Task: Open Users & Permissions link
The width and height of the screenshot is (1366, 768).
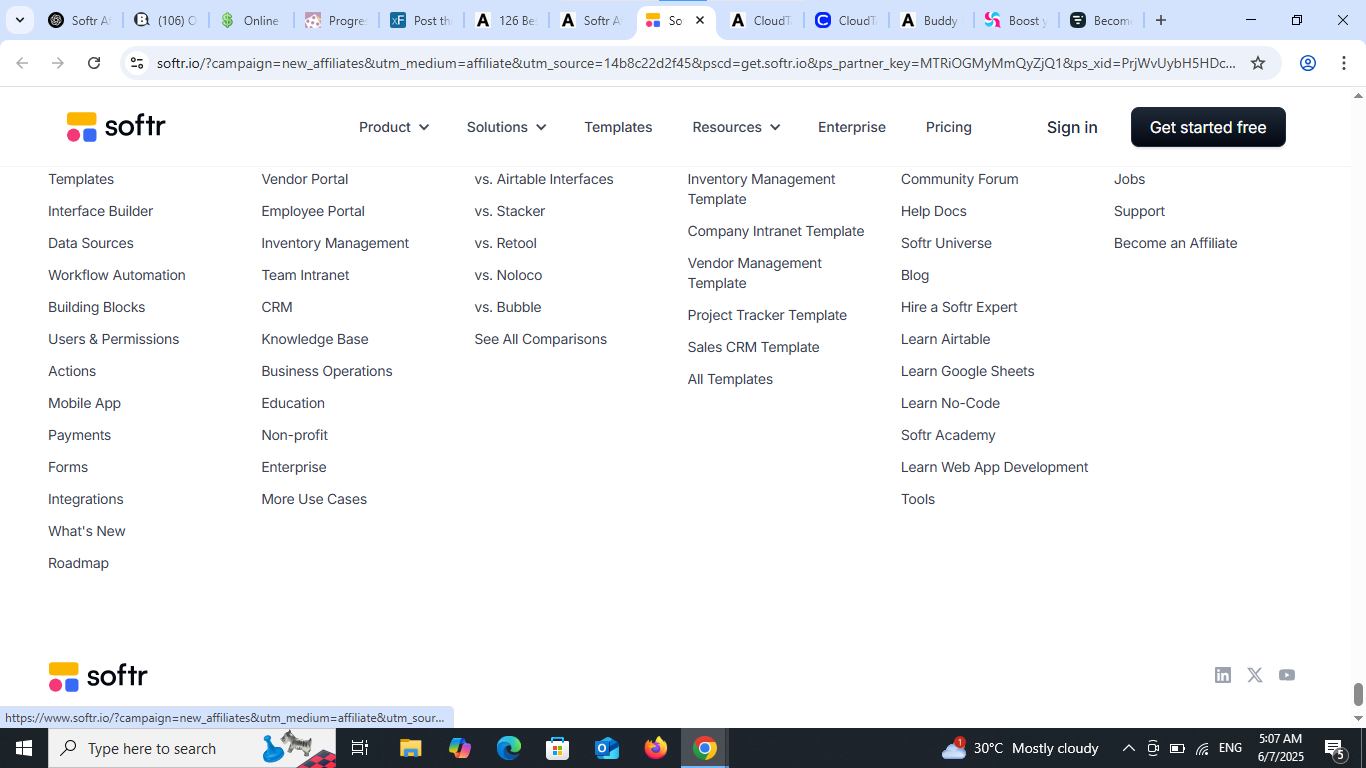Action: pos(114,339)
